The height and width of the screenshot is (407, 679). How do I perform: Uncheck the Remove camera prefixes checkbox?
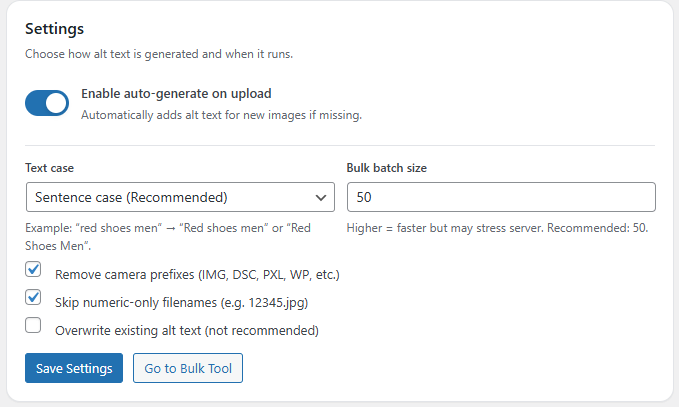(33, 270)
